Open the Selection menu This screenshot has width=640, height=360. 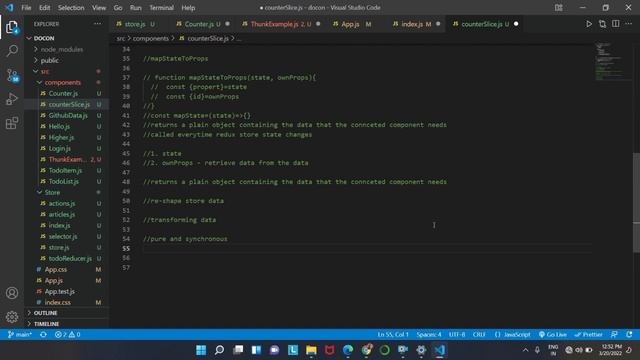pos(71,8)
